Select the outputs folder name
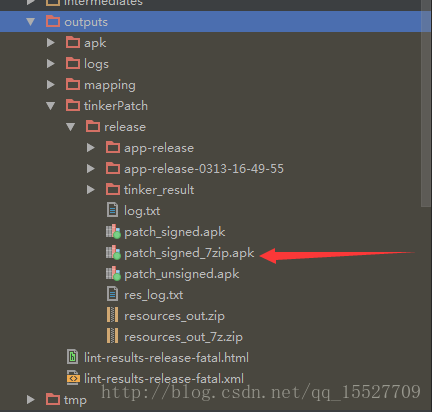 pos(86,22)
